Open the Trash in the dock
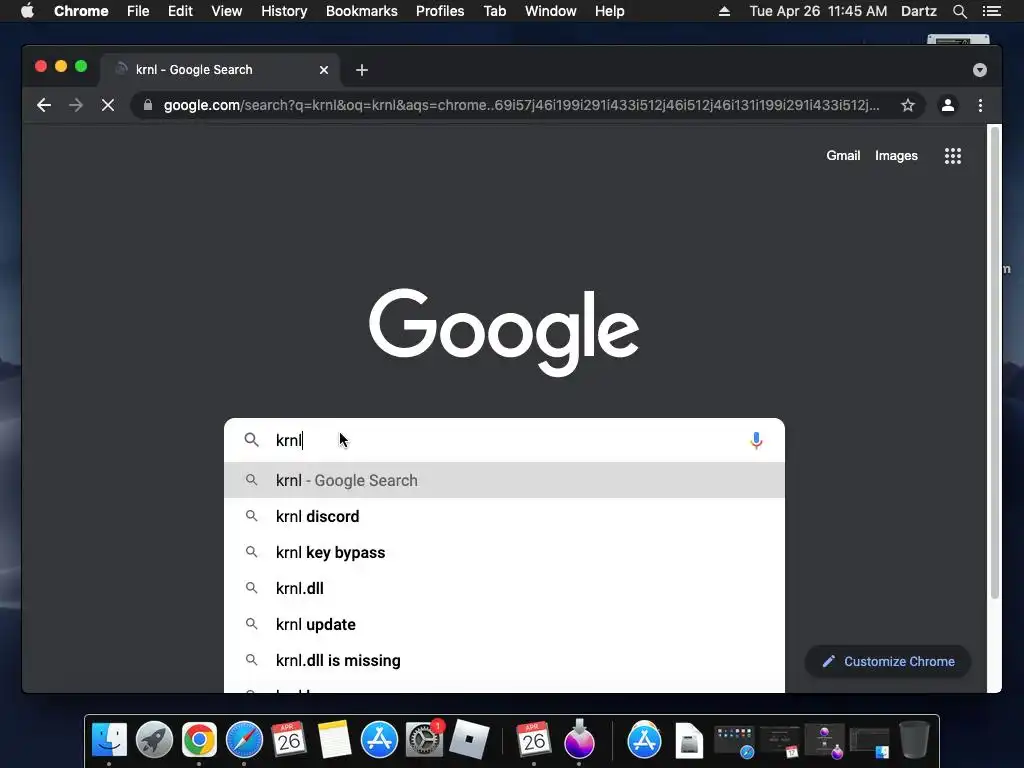 (x=914, y=740)
